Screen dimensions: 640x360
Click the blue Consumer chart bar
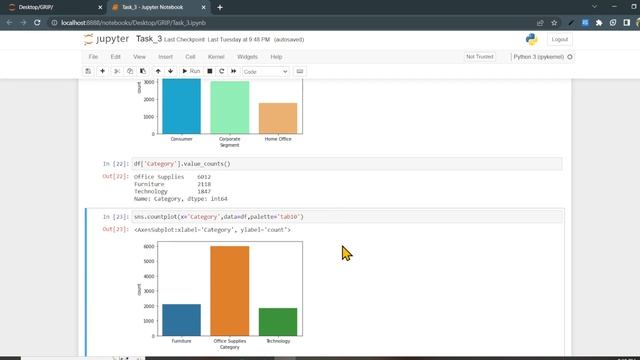[182, 106]
